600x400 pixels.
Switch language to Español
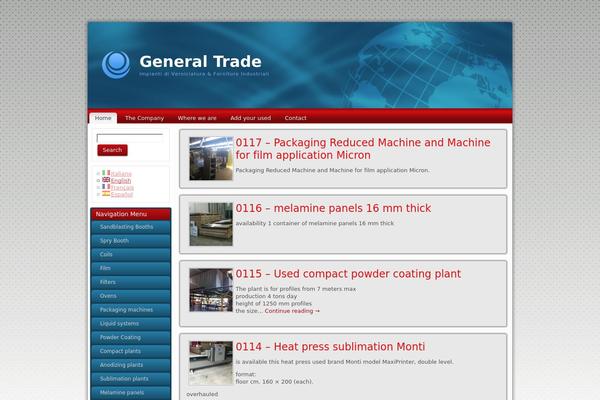(x=122, y=194)
